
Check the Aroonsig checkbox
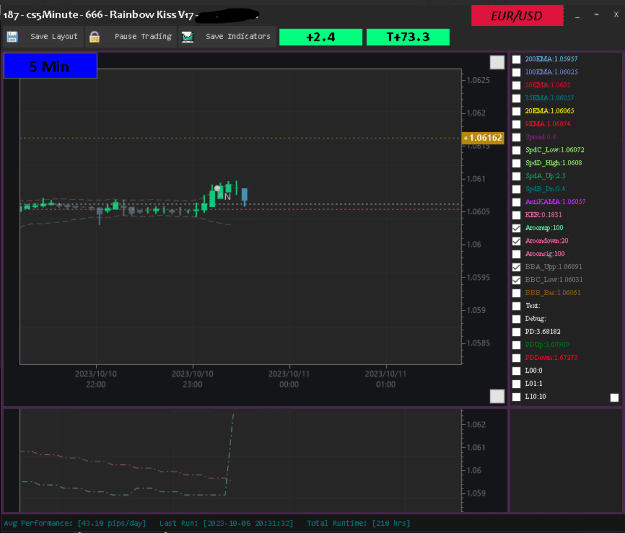516,254
